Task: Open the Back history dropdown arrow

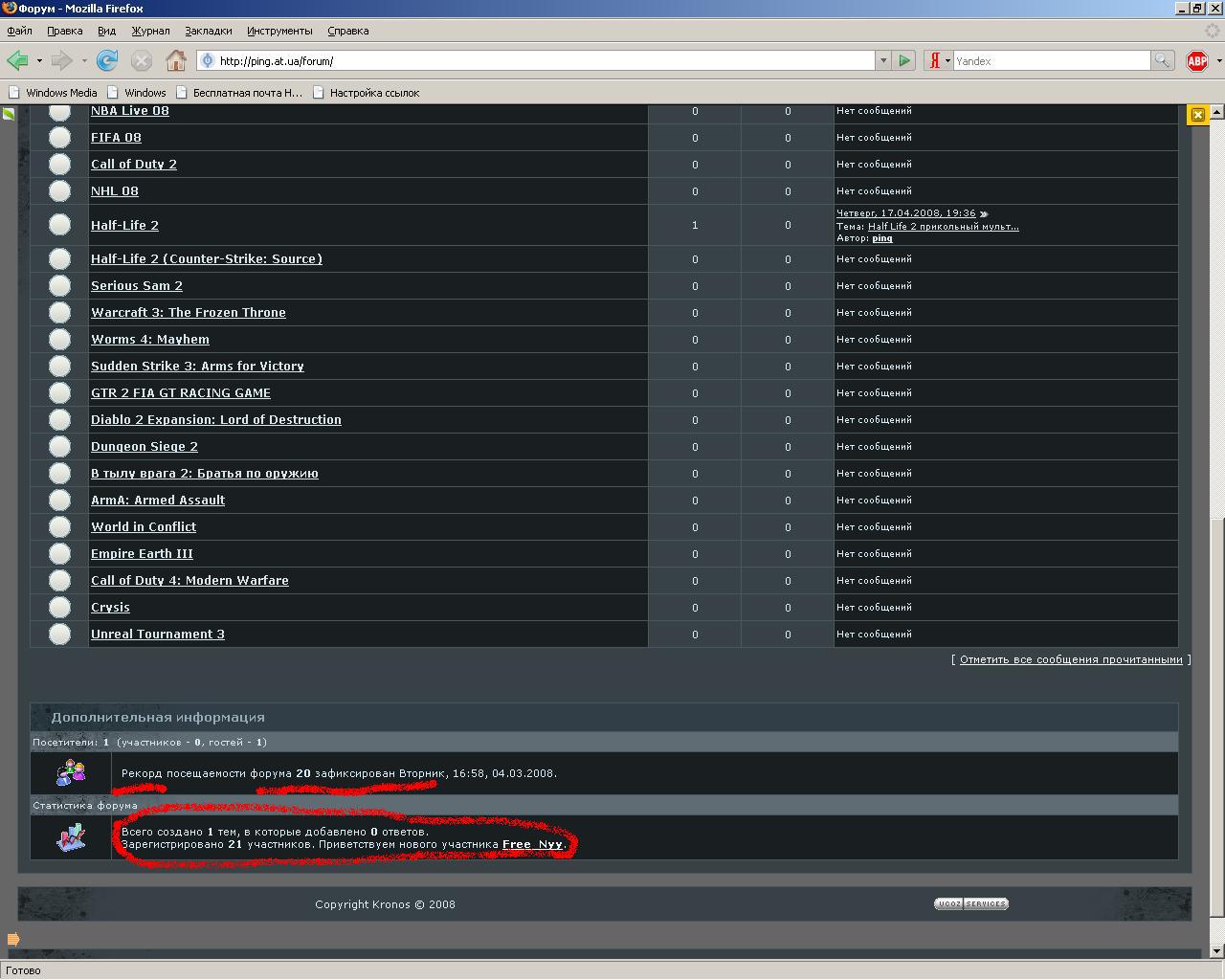Action: (39, 60)
